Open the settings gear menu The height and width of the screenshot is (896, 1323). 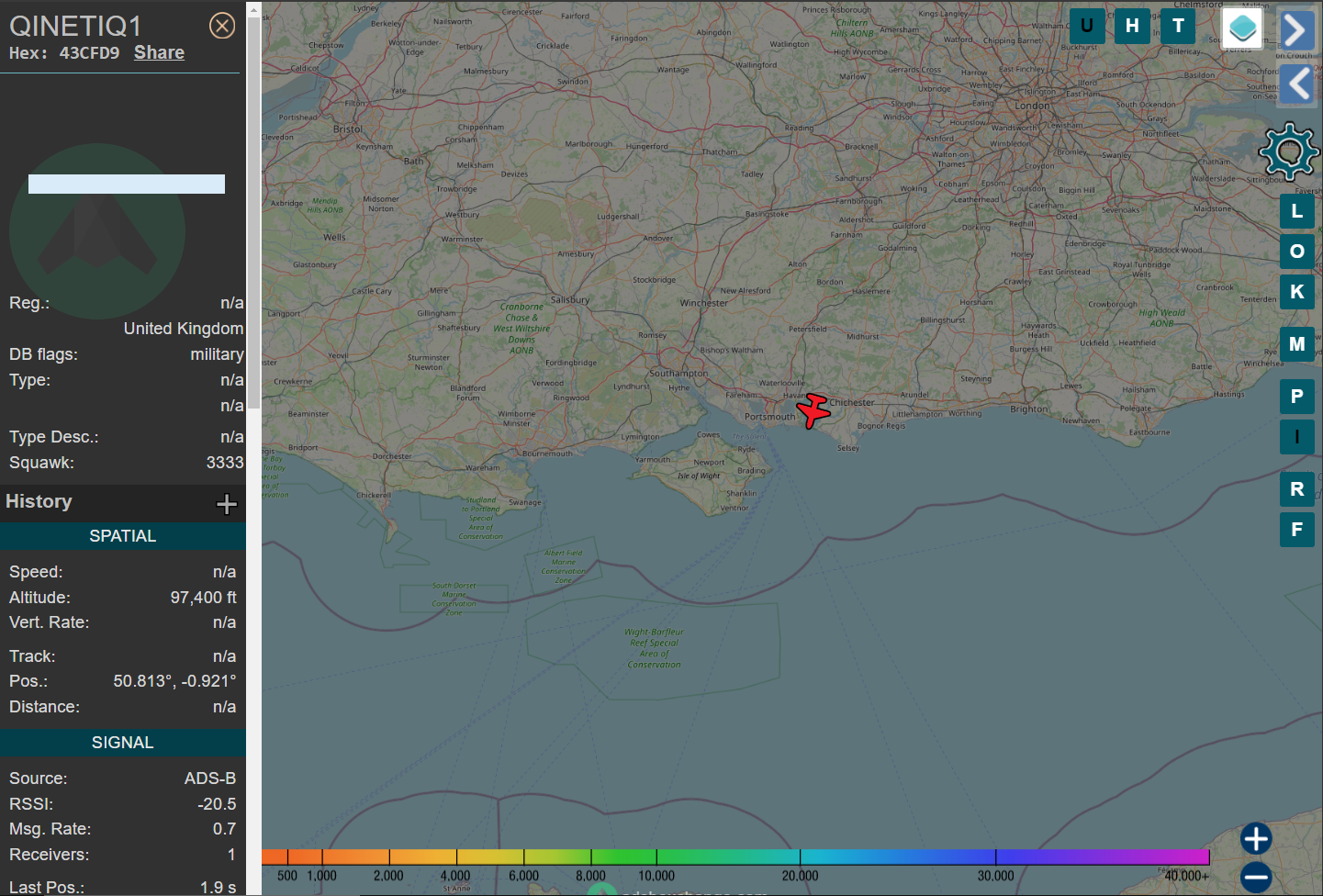coord(1289,151)
